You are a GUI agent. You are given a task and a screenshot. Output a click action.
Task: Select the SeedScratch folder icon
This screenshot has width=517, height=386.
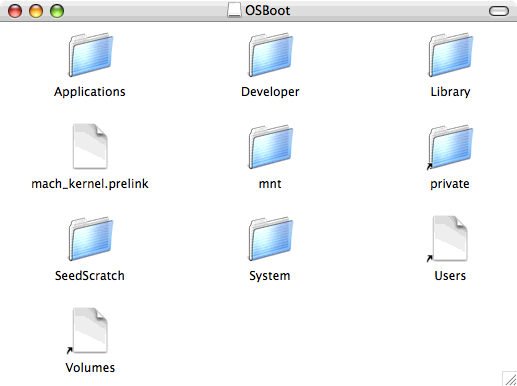tap(91, 239)
